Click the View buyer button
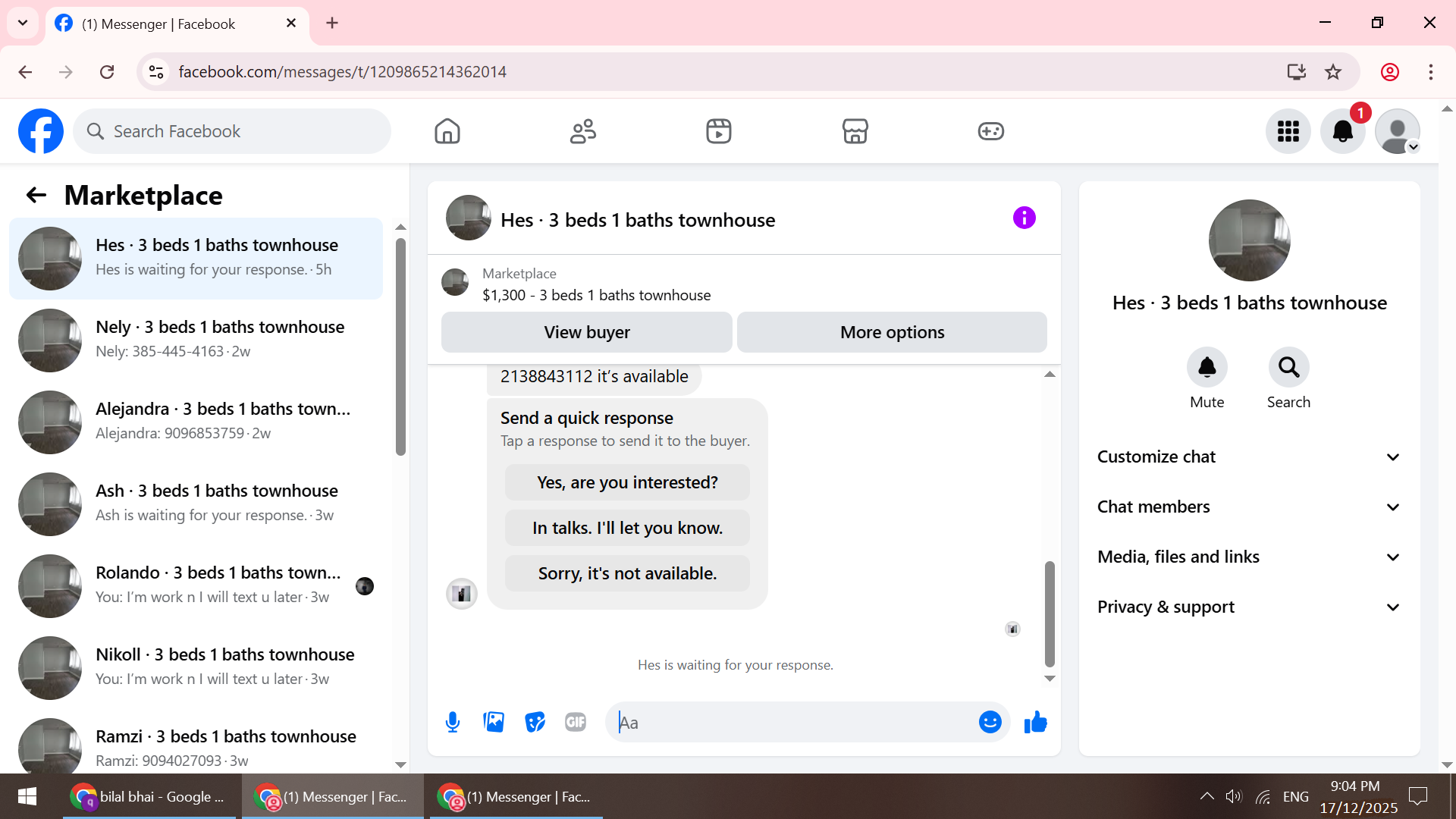The width and height of the screenshot is (1456, 819). click(x=586, y=332)
